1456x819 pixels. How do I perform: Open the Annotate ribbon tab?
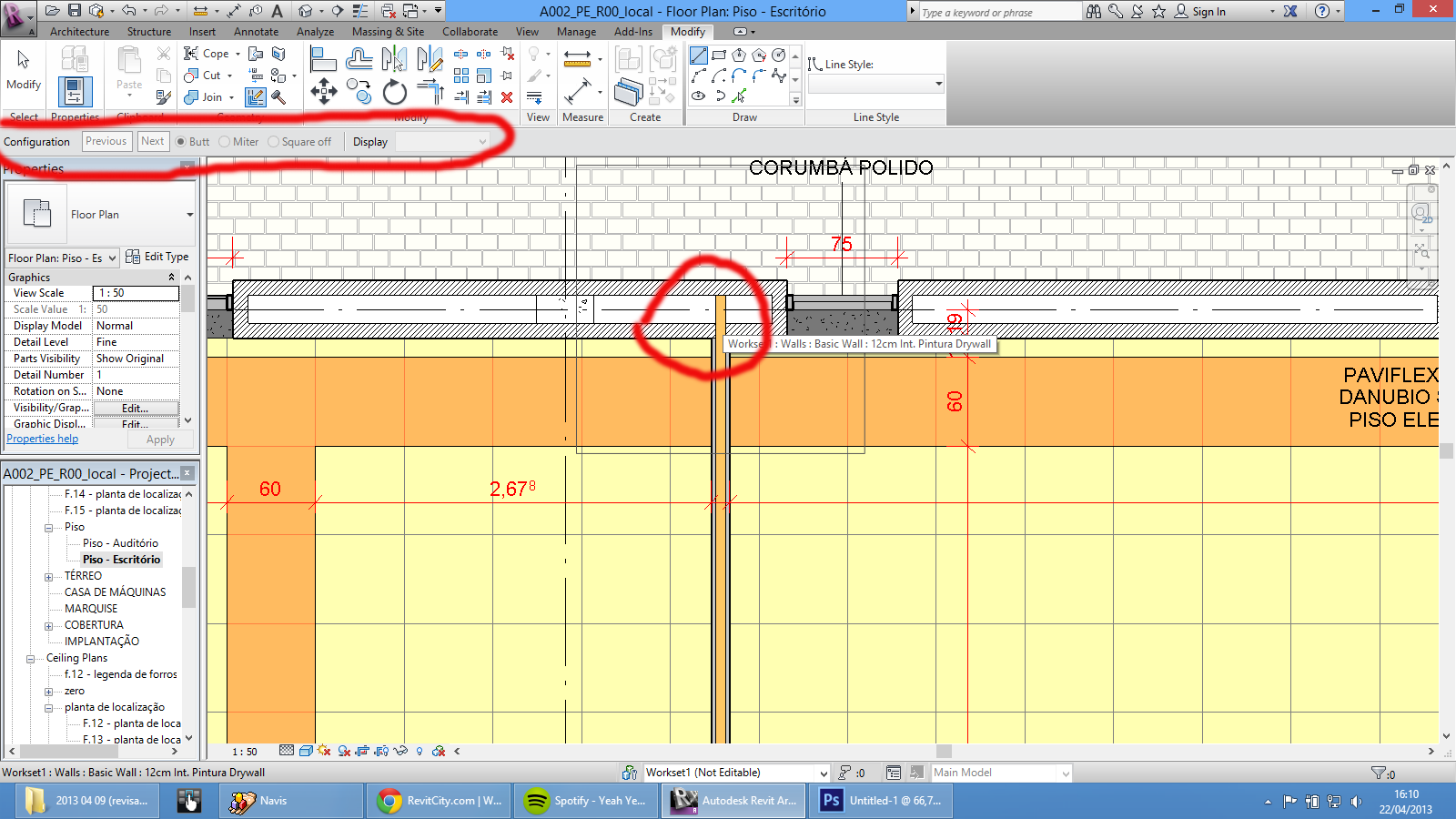pos(256,32)
